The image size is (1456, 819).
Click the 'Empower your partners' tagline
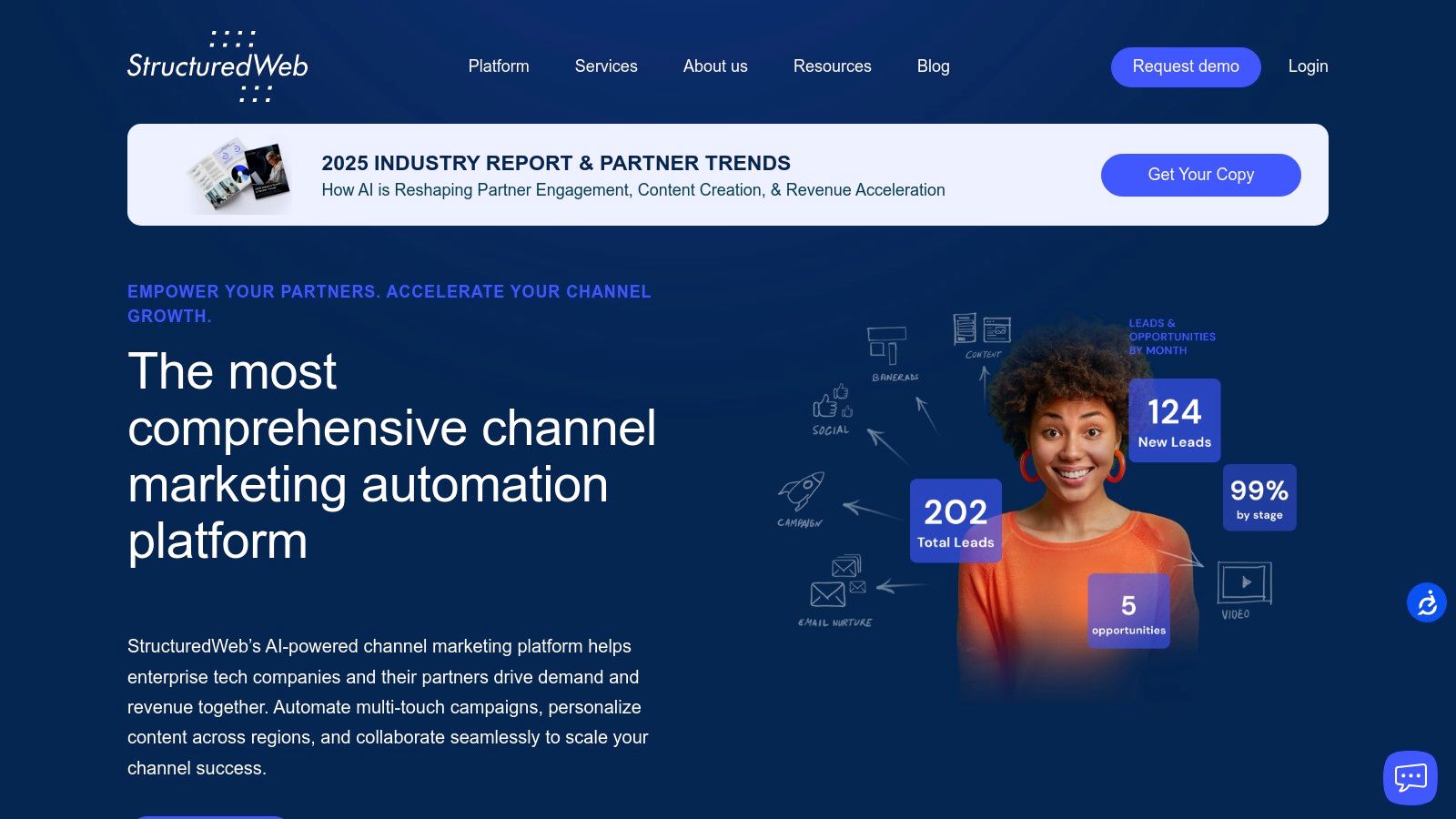389,303
